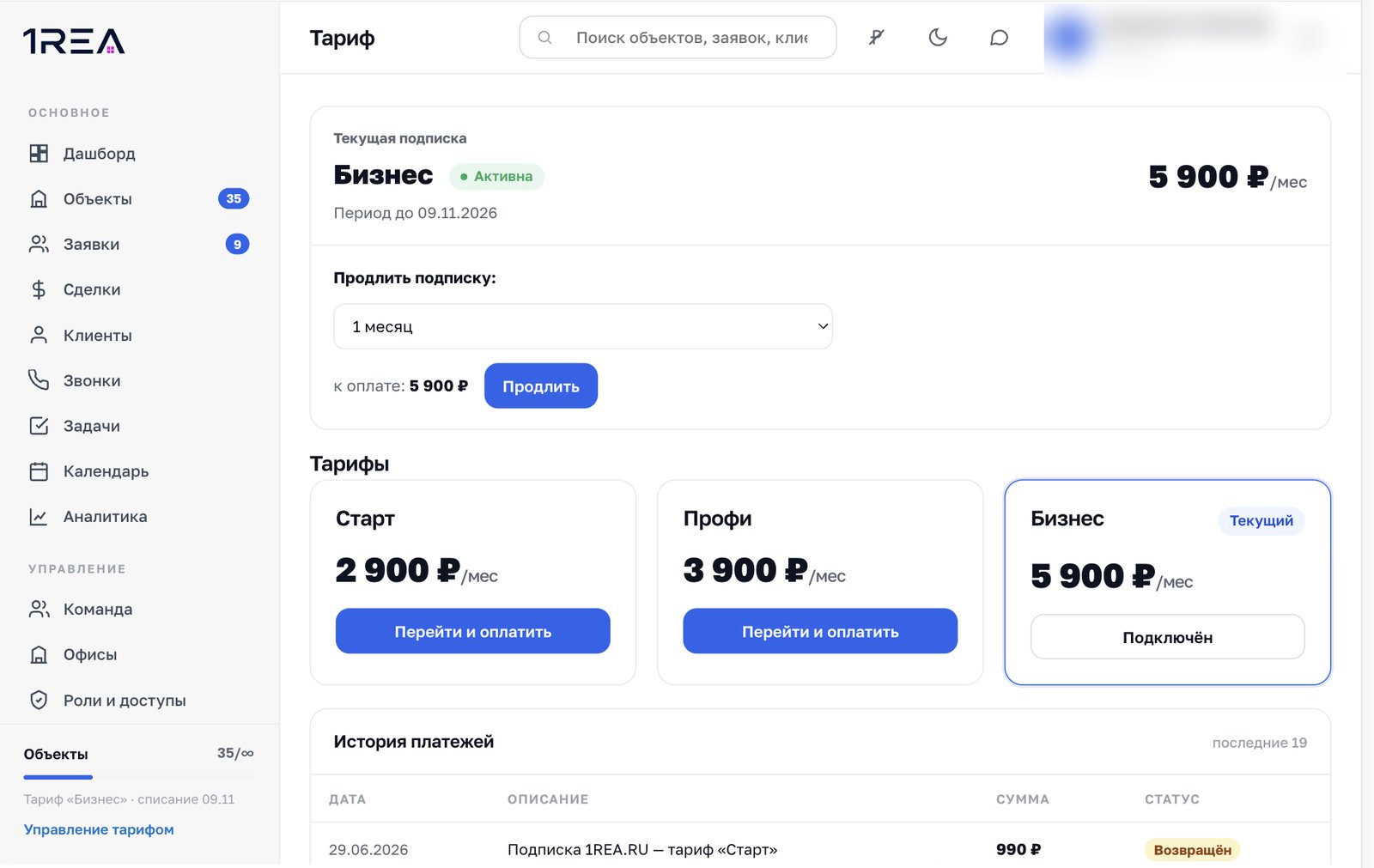1374x868 pixels.
Task: Click the Объекты building icon
Action: coord(39,199)
